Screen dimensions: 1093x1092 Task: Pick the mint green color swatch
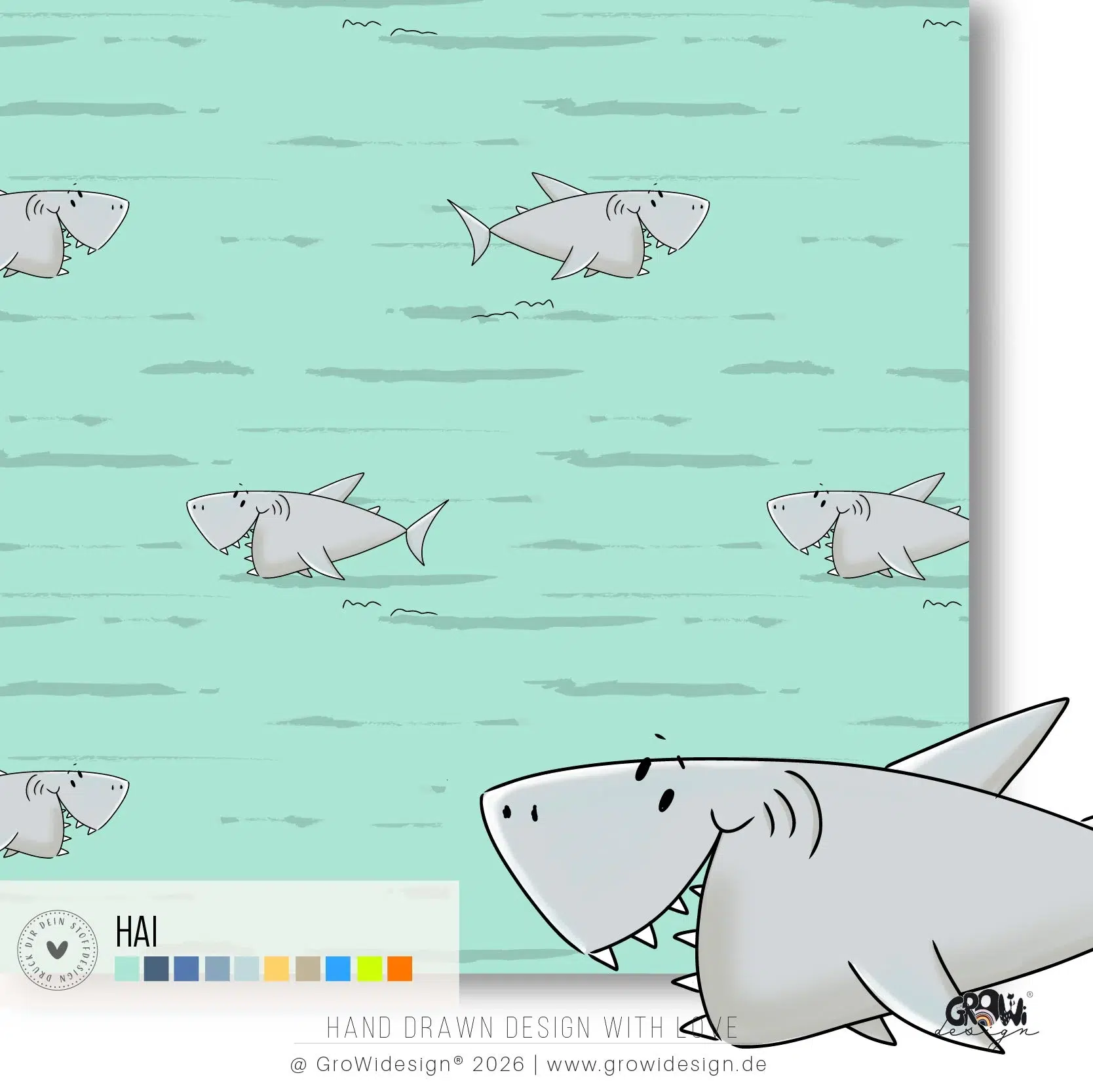click(x=126, y=969)
